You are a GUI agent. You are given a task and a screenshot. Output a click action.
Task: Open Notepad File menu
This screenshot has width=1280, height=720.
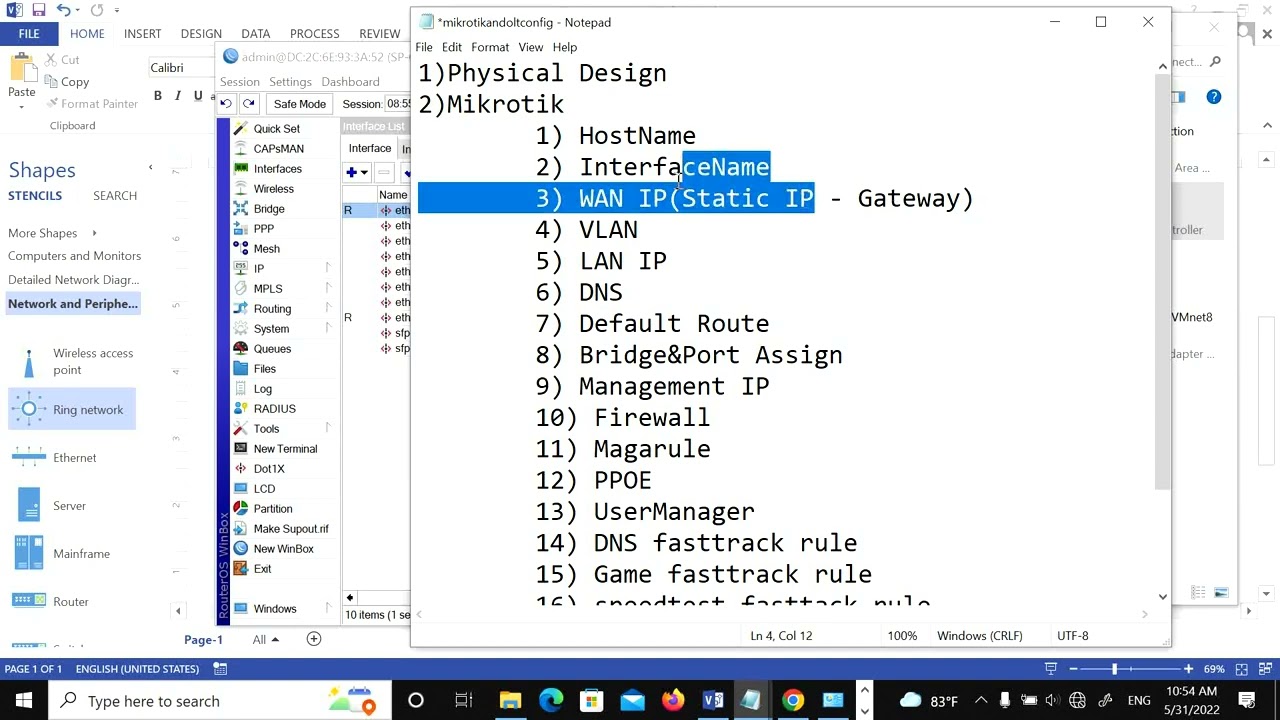point(424,47)
